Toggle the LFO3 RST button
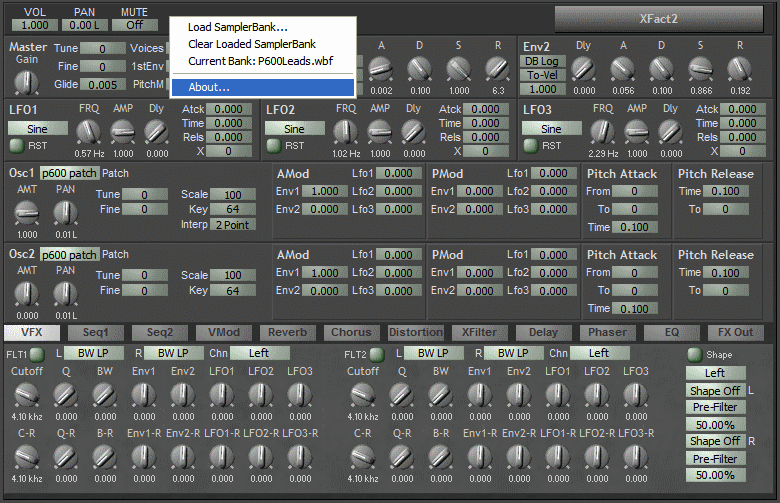 (531, 146)
